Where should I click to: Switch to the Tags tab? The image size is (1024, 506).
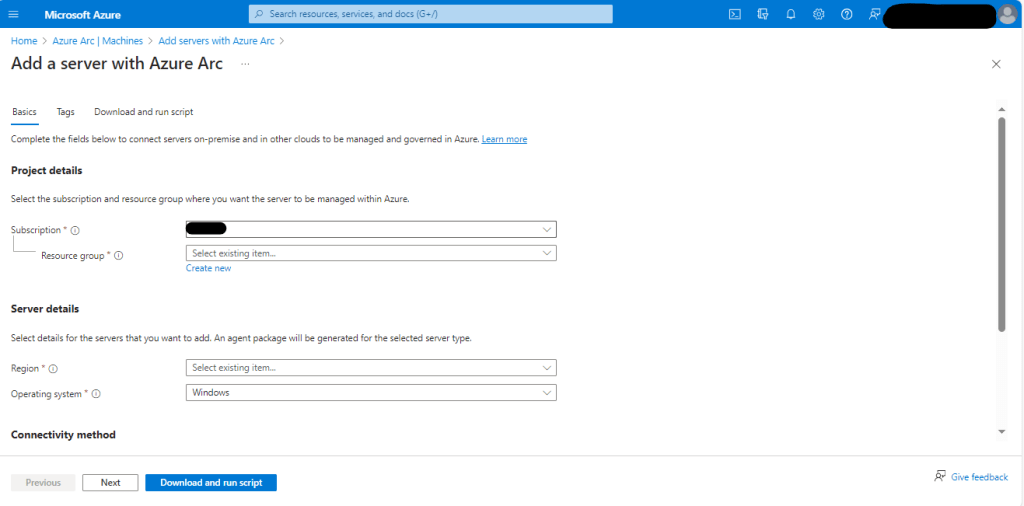pyautogui.click(x=65, y=112)
